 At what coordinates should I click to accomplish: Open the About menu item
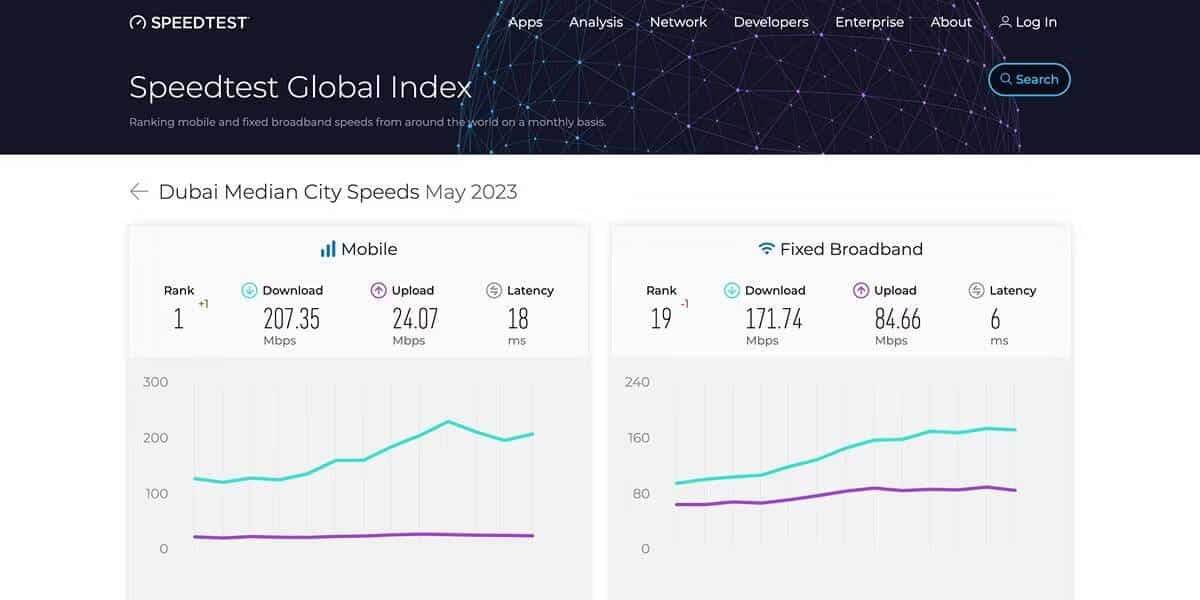(951, 22)
